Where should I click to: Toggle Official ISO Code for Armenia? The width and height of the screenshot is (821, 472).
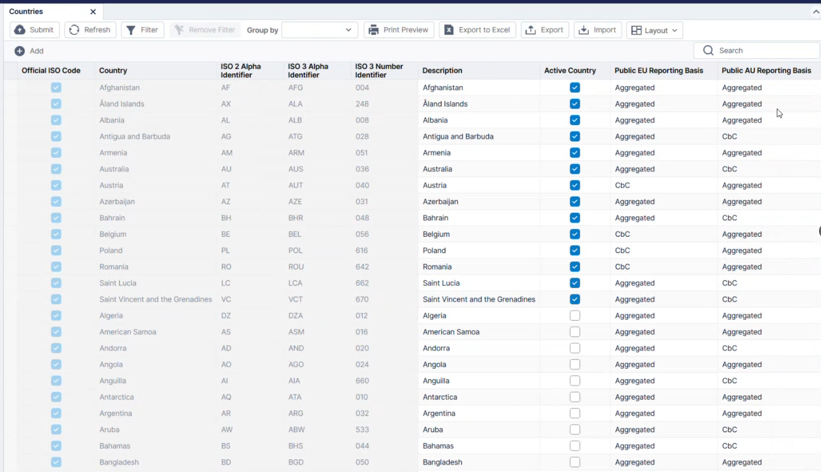point(56,152)
